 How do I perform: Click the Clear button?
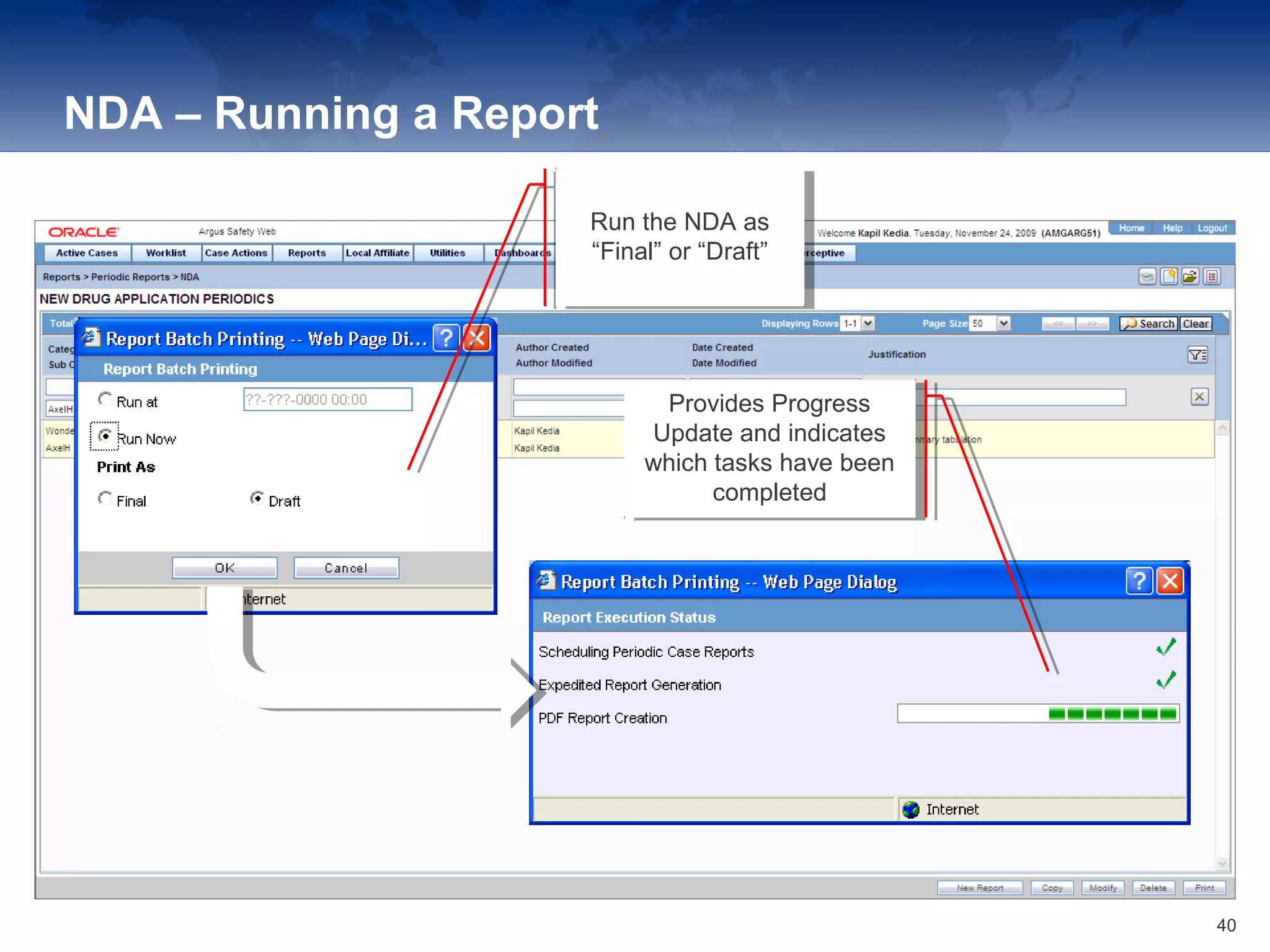click(x=1196, y=324)
